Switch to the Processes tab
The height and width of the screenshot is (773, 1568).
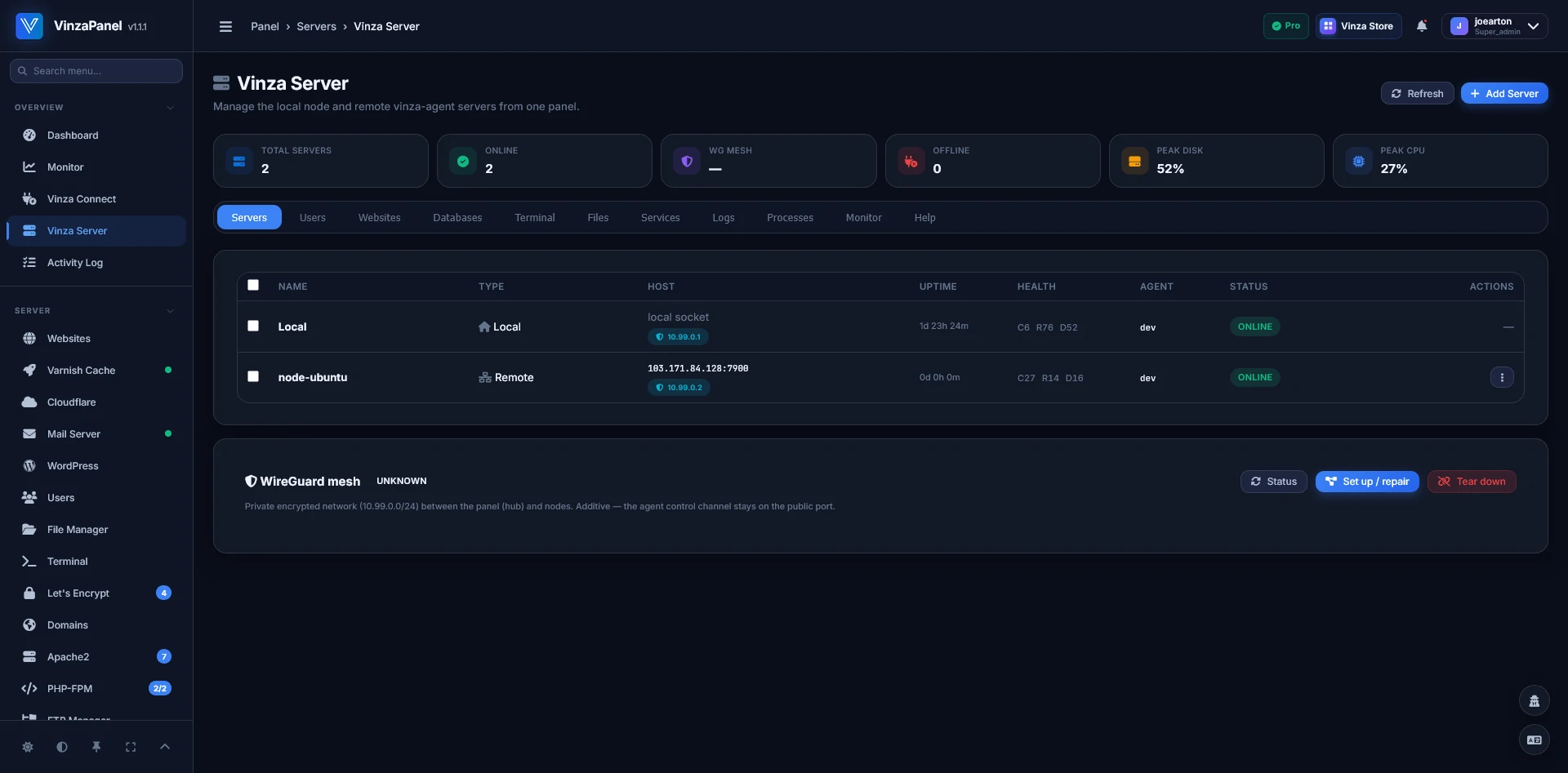[x=790, y=217]
